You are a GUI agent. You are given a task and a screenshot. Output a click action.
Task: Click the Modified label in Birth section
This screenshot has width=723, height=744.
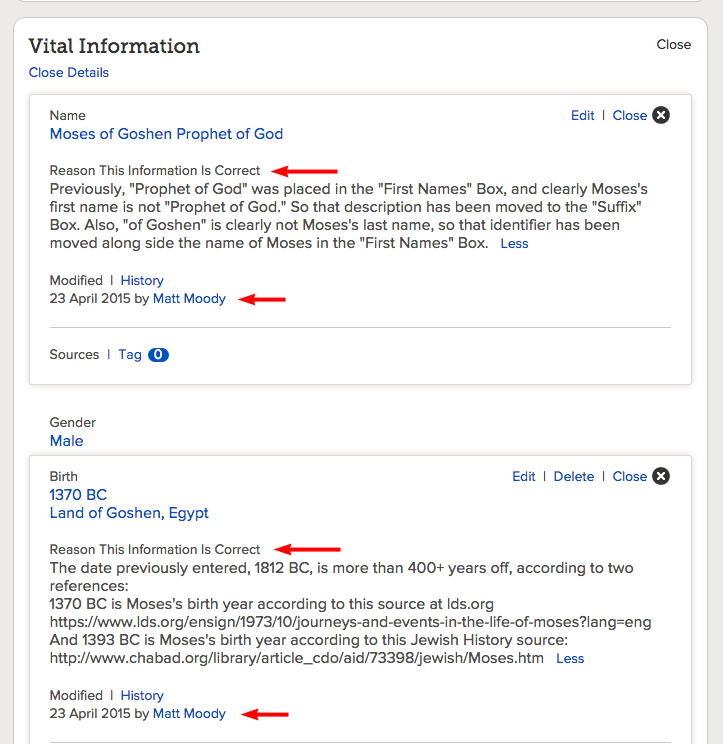[x=76, y=696]
